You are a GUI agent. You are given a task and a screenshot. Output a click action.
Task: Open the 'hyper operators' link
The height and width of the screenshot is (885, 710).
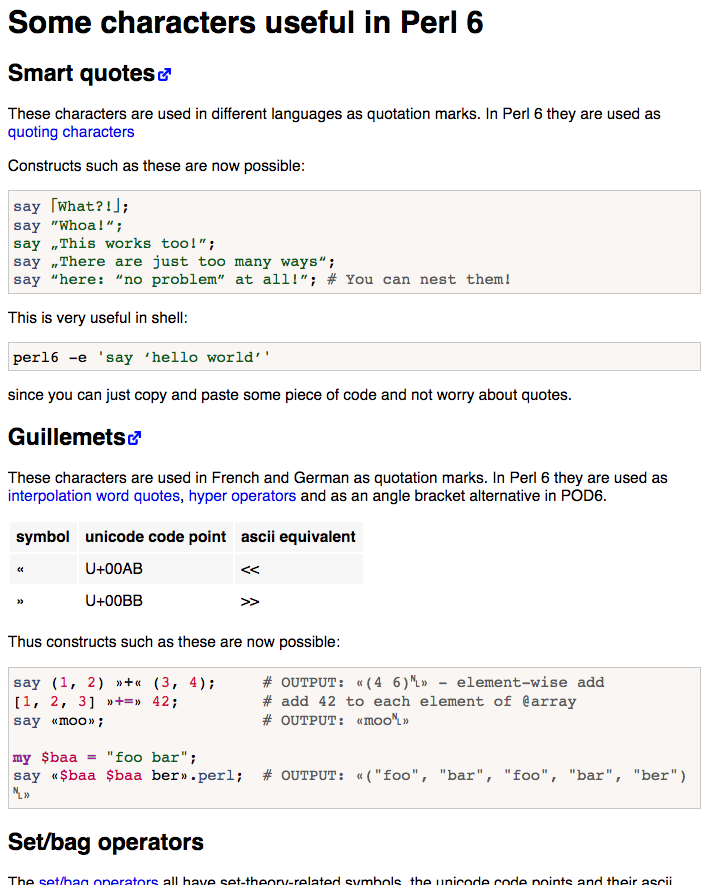[x=242, y=496]
